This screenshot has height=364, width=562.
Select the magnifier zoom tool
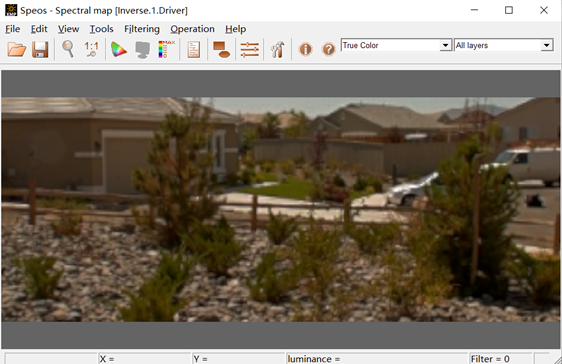click(x=68, y=49)
